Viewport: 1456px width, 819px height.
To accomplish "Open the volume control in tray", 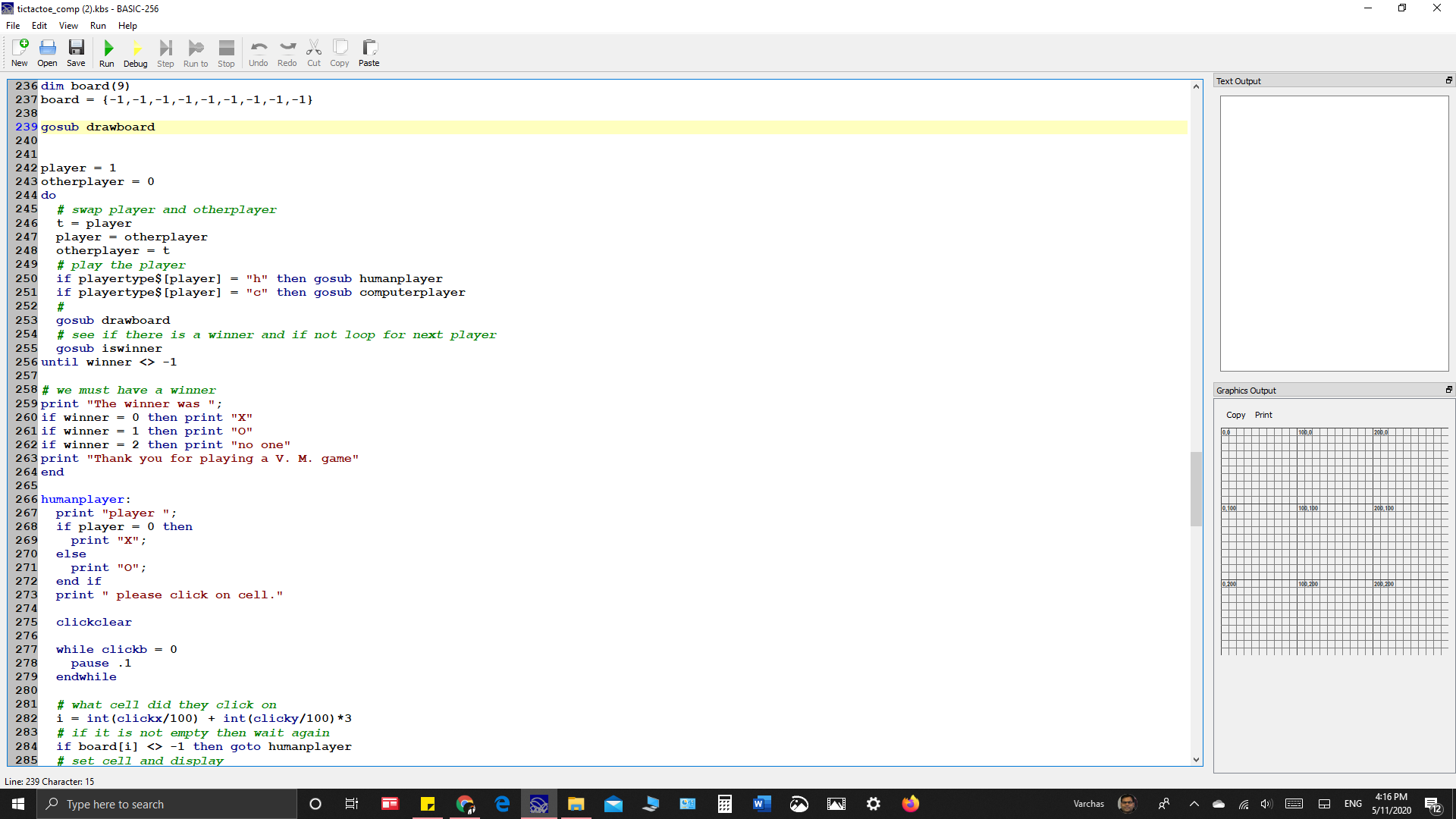I will click(1266, 804).
